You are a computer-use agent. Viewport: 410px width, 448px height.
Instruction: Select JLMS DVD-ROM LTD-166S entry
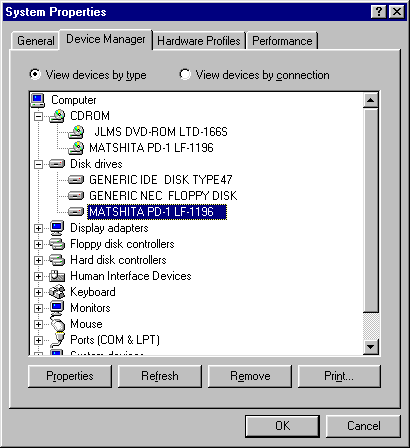coord(161,132)
